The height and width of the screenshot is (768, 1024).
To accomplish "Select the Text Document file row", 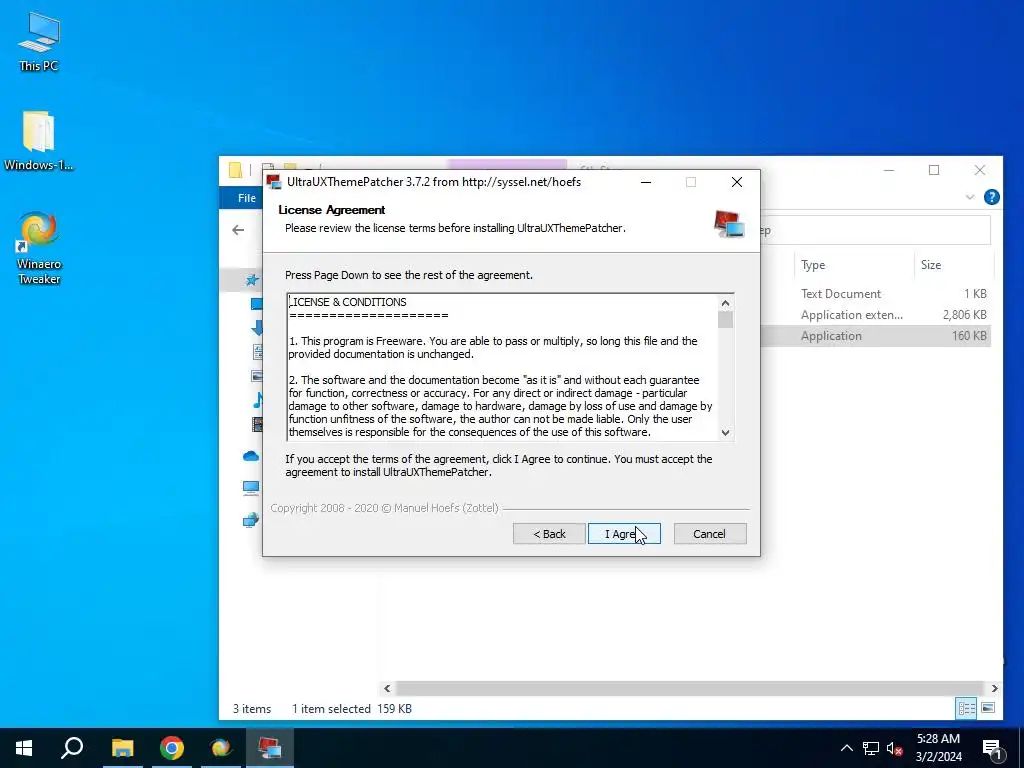I will click(x=875, y=294).
